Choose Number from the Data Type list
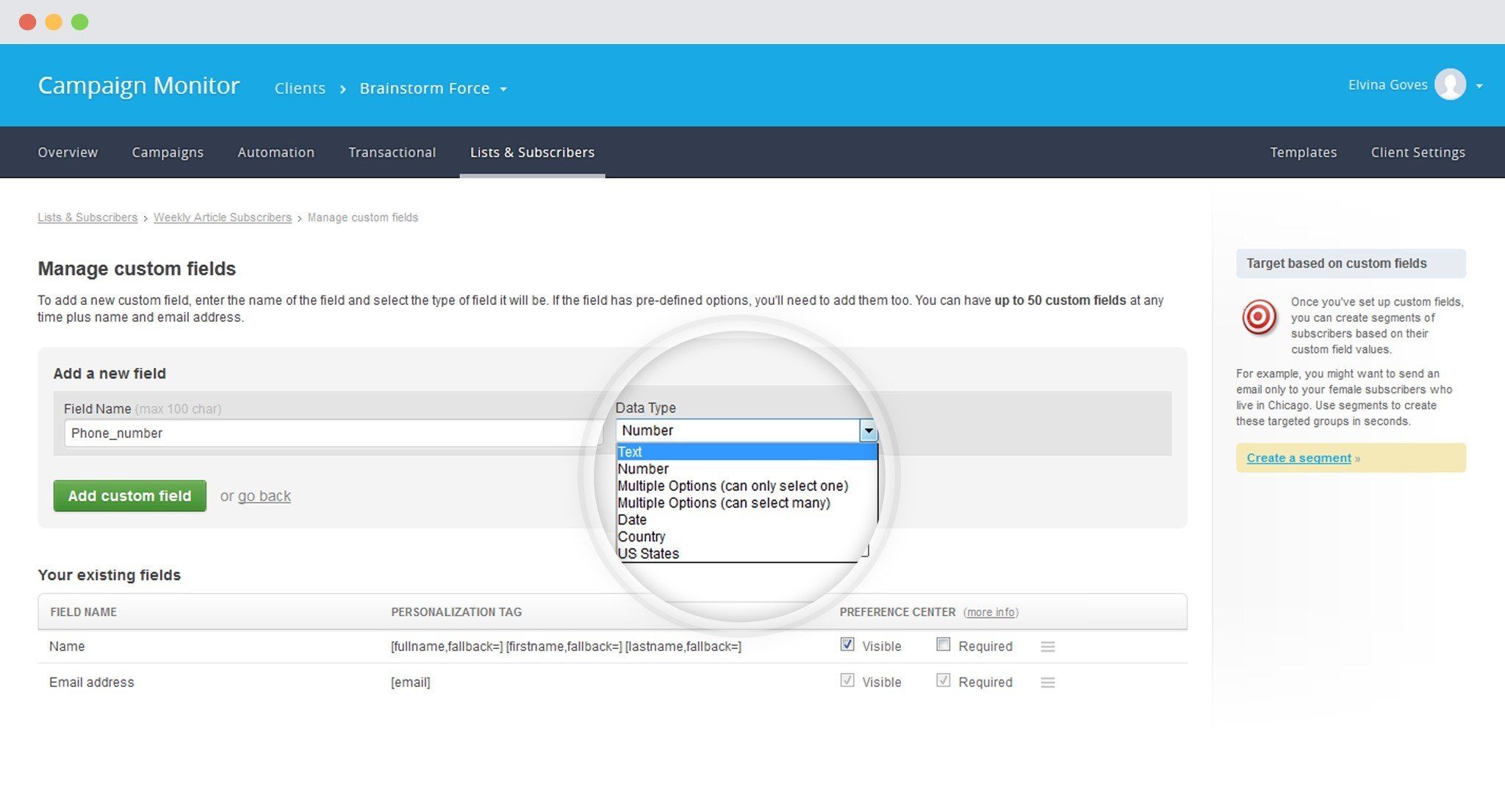The width and height of the screenshot is (1505, 812). click(x=747, y=469)
